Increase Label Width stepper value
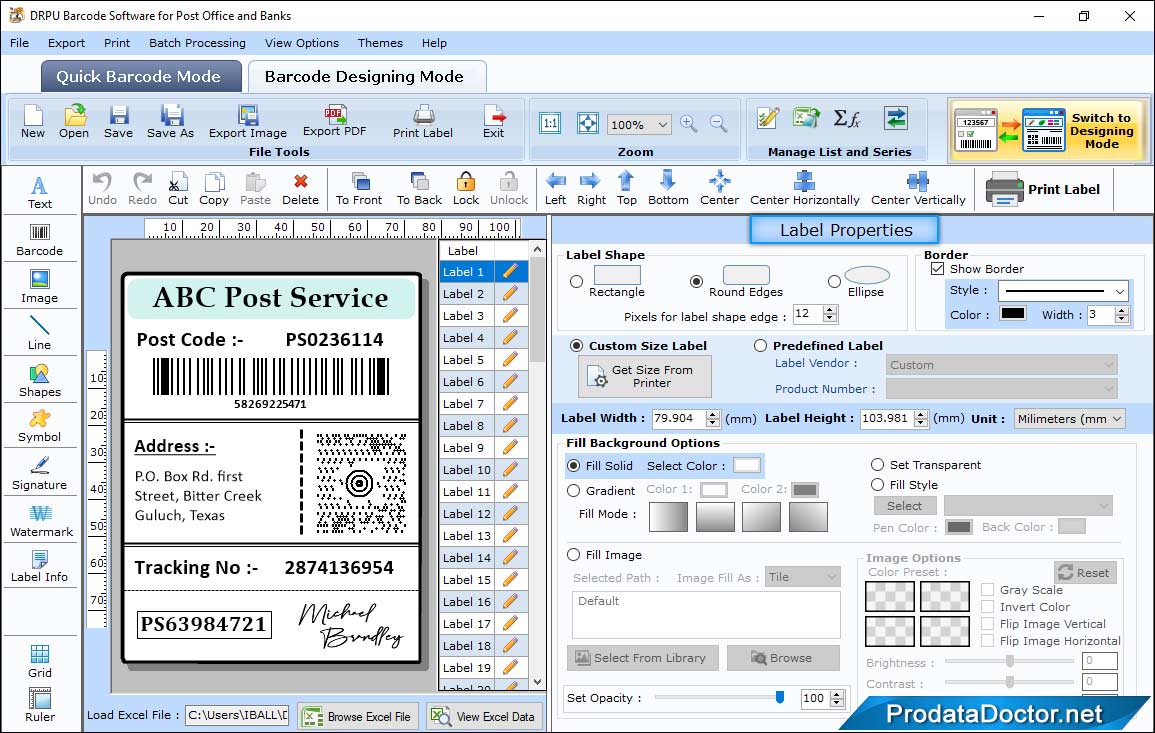The image size is (1155, 733). [712, 414]
